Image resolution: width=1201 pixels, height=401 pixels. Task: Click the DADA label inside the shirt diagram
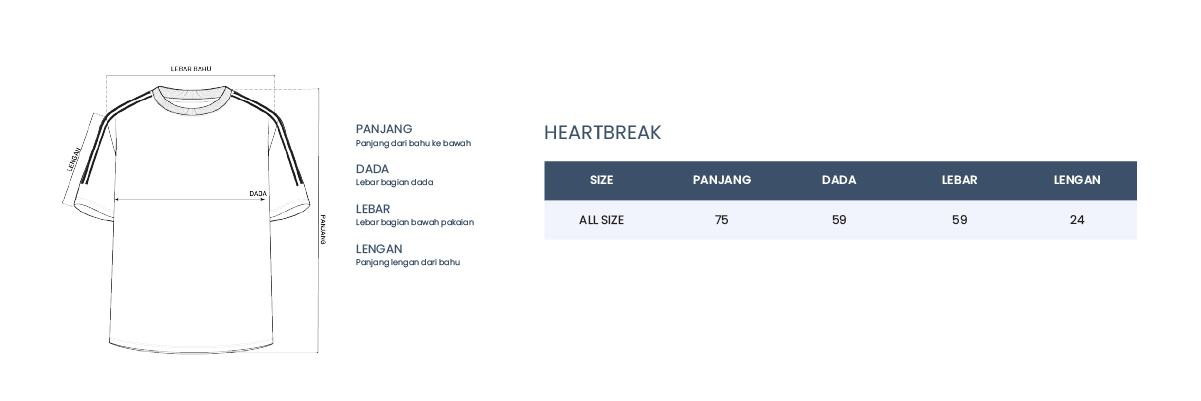point(258,193)
